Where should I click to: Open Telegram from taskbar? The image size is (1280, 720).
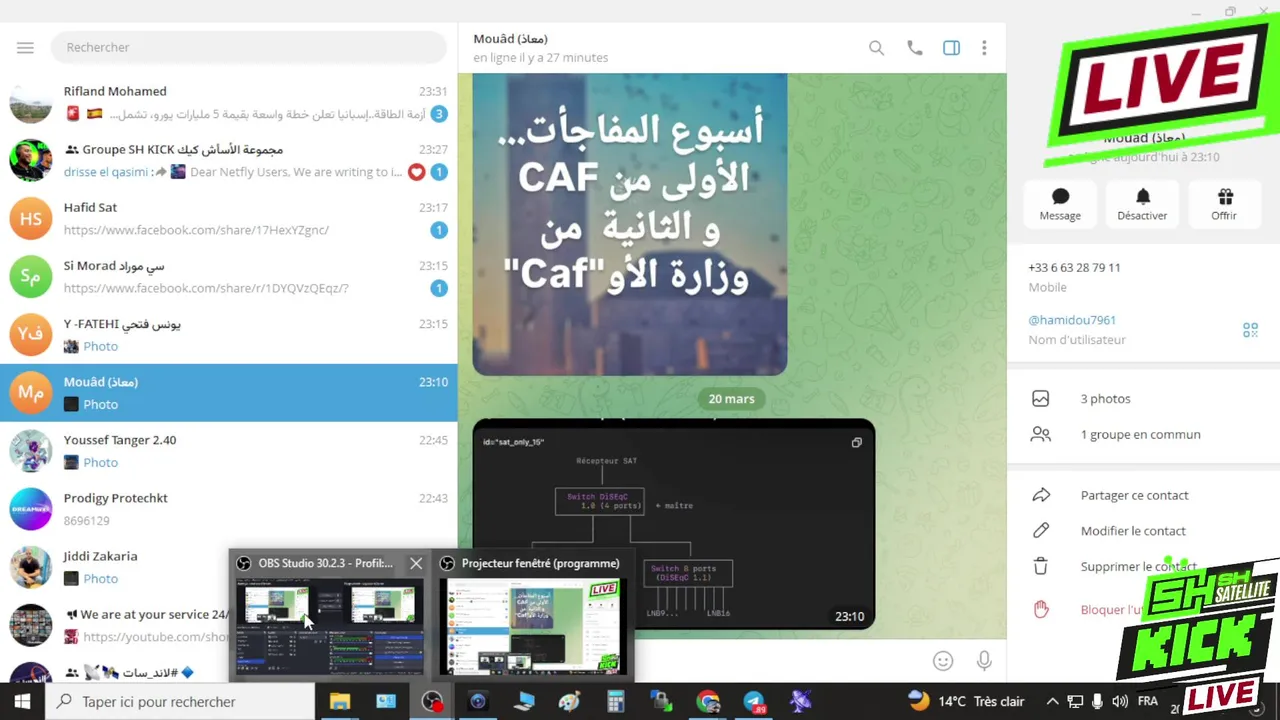[x=754, y=702]
